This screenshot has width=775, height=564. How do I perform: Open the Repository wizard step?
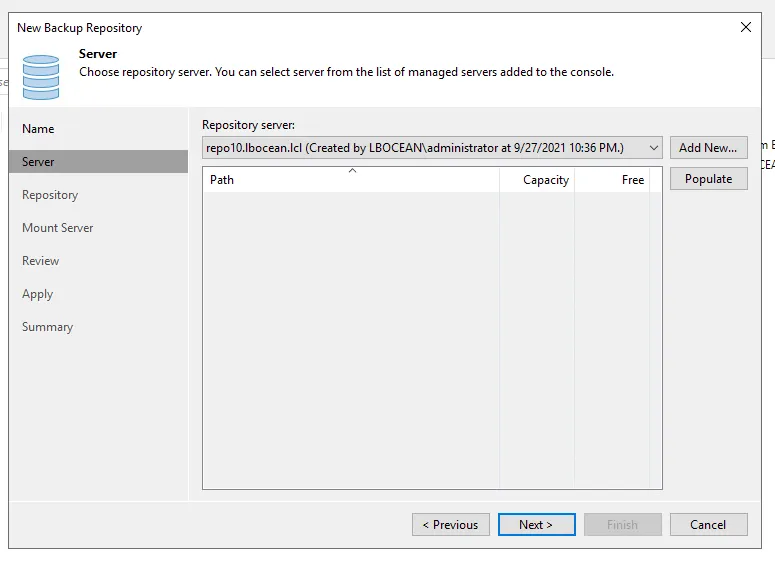click(x=50, y=195)
